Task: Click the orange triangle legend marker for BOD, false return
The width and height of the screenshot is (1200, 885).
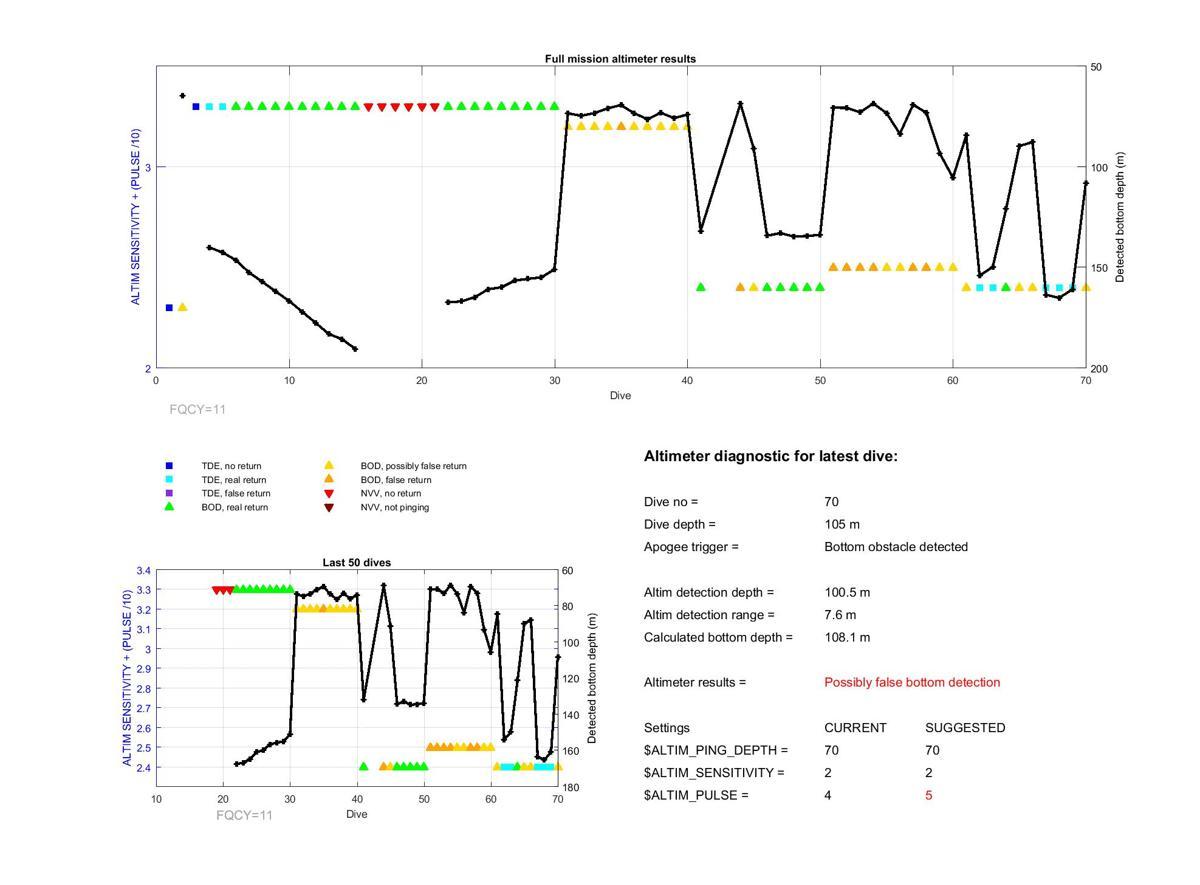Action: 328,480
